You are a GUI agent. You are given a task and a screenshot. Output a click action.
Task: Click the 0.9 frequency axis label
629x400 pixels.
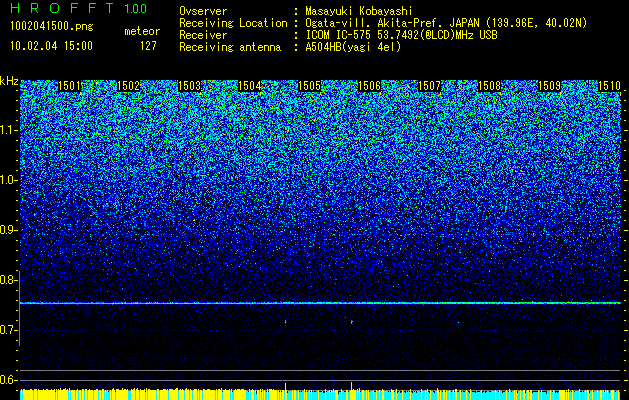(x=9, y=230)
